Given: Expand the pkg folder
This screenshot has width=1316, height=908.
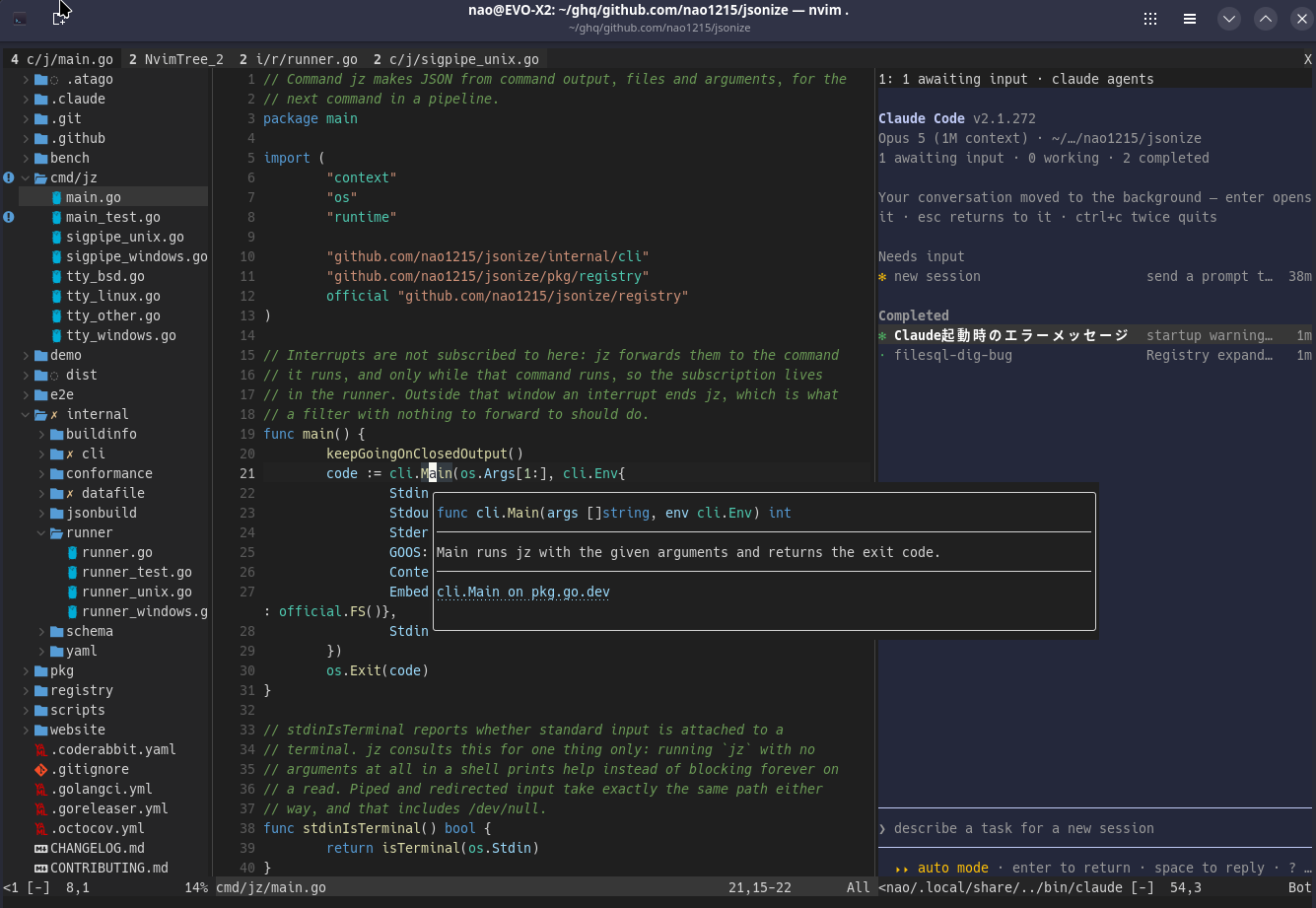Looking at the screenshot, I should click(x=26, y=670).
